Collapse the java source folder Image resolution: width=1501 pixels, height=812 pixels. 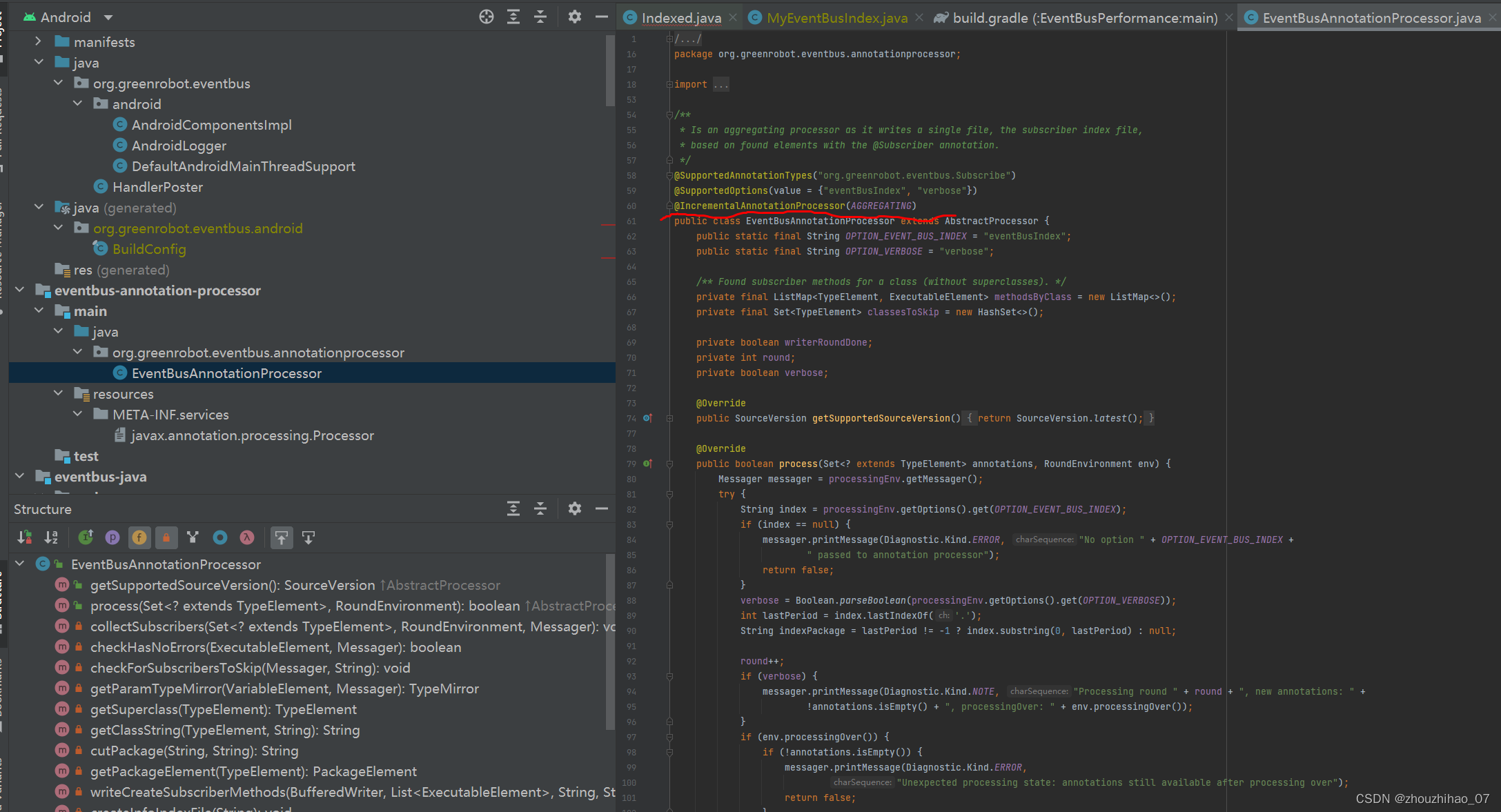pos(39,63)
